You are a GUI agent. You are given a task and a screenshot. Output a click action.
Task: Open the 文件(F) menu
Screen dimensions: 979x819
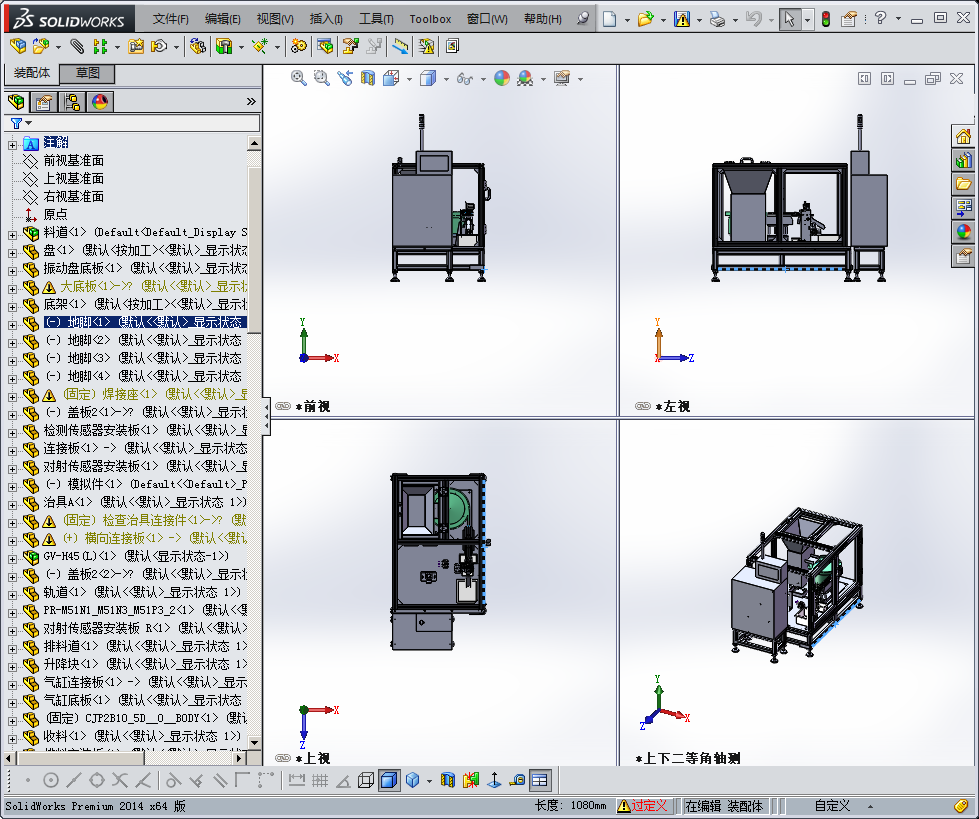[170, 19]
